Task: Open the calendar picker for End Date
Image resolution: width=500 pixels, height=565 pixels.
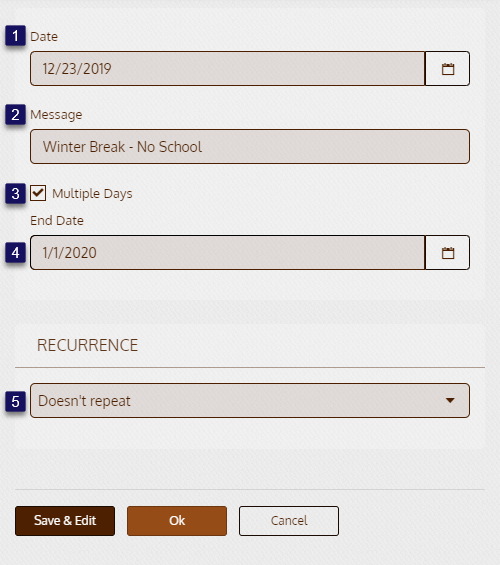Action: (447, 253)
